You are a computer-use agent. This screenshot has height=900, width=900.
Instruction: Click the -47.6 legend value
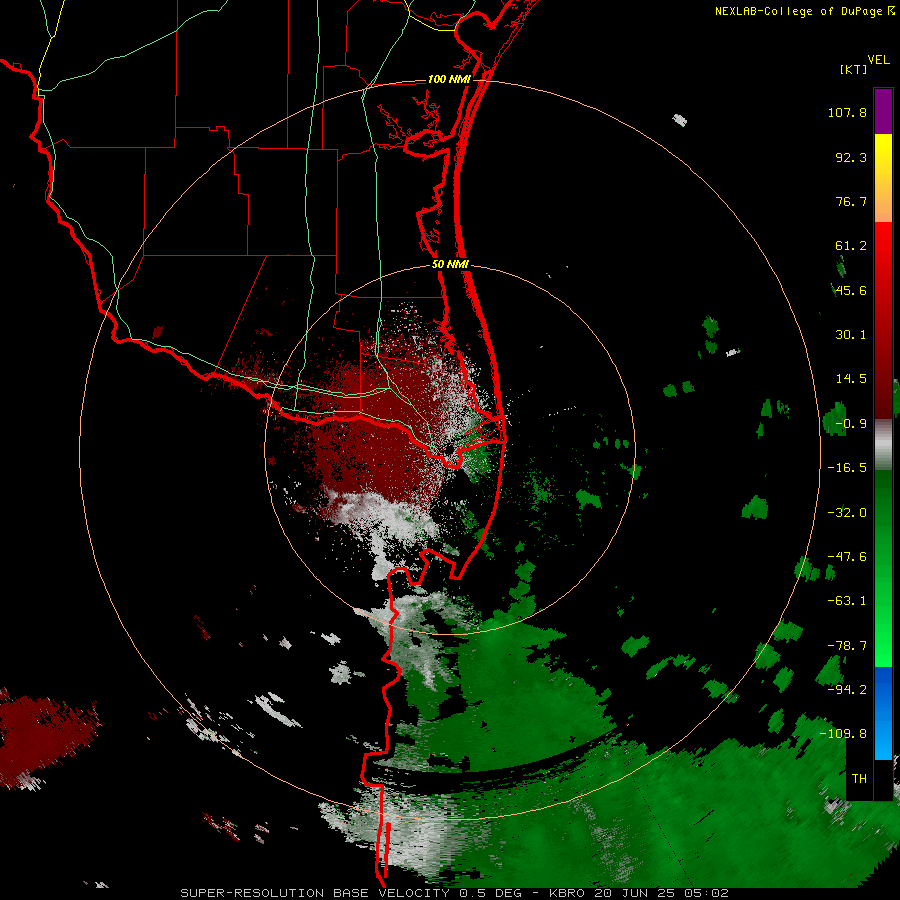[847, 557]
